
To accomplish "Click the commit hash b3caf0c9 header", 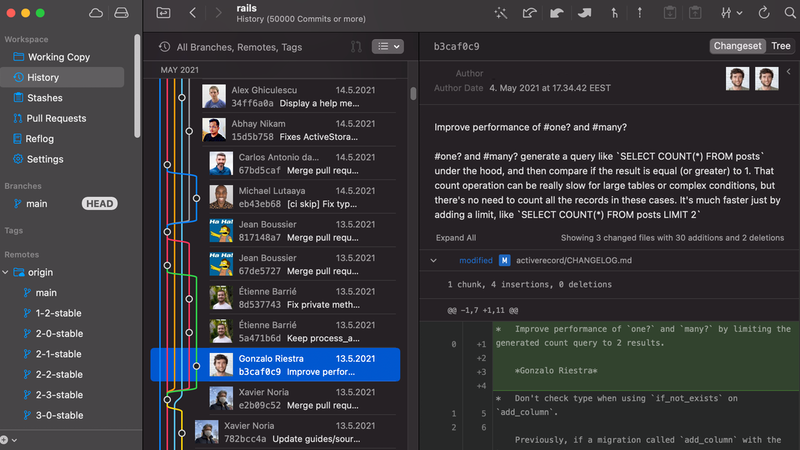I will coord(457,46).
